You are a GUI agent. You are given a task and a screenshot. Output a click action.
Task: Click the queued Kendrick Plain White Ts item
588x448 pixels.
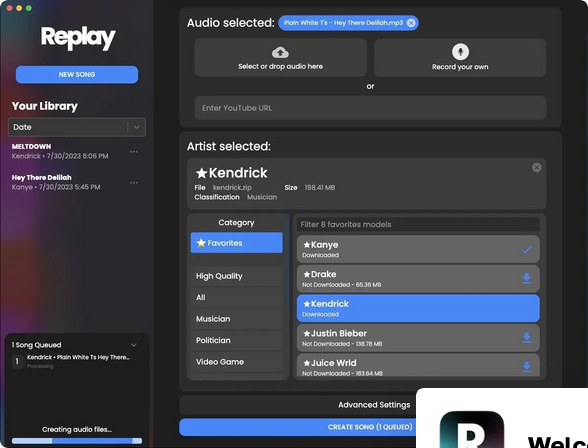tap(71, 361)
